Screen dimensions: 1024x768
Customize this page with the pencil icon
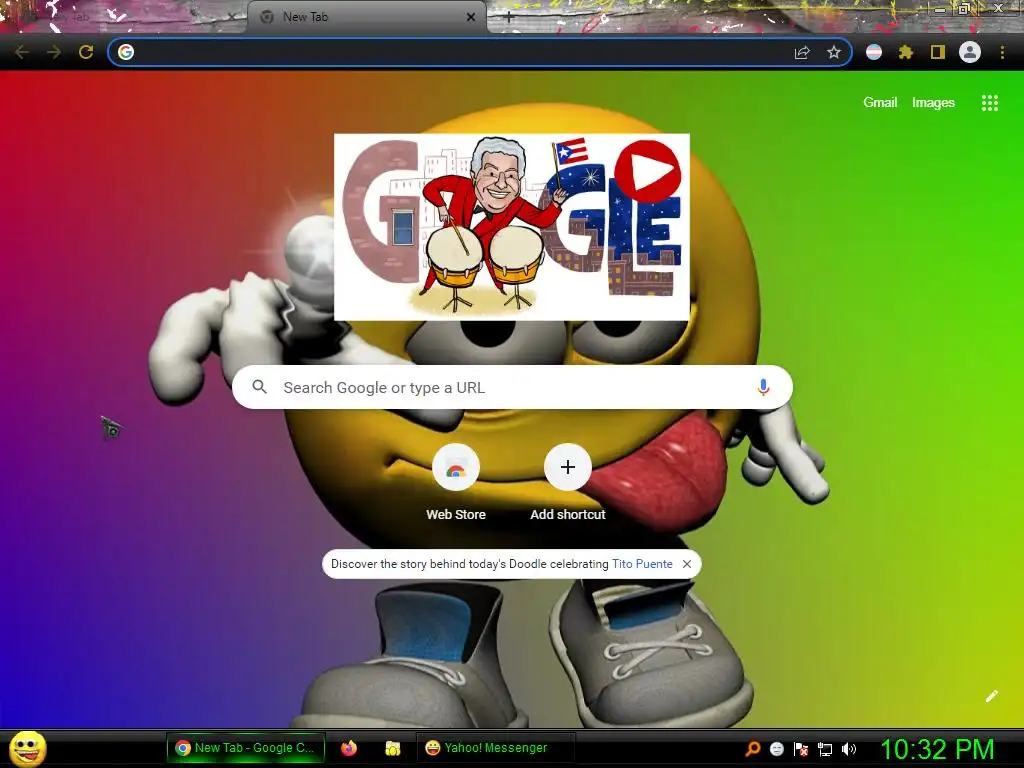click(992, 696)
